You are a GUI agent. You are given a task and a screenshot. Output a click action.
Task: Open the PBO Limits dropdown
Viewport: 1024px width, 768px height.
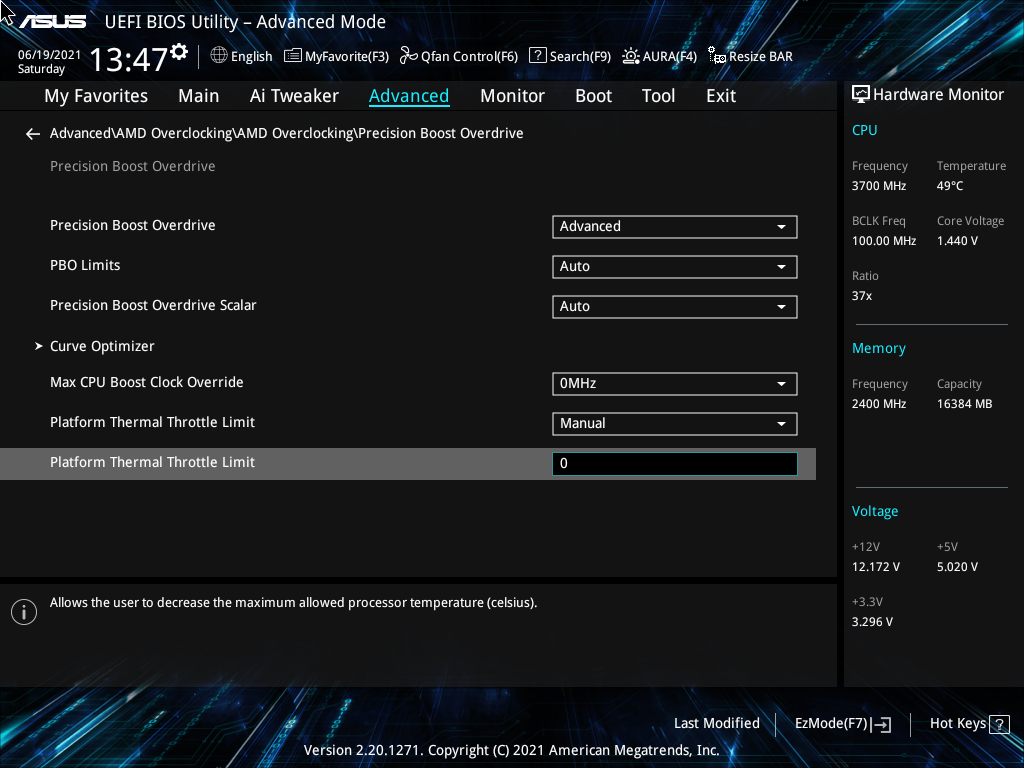tap(674, 267)
